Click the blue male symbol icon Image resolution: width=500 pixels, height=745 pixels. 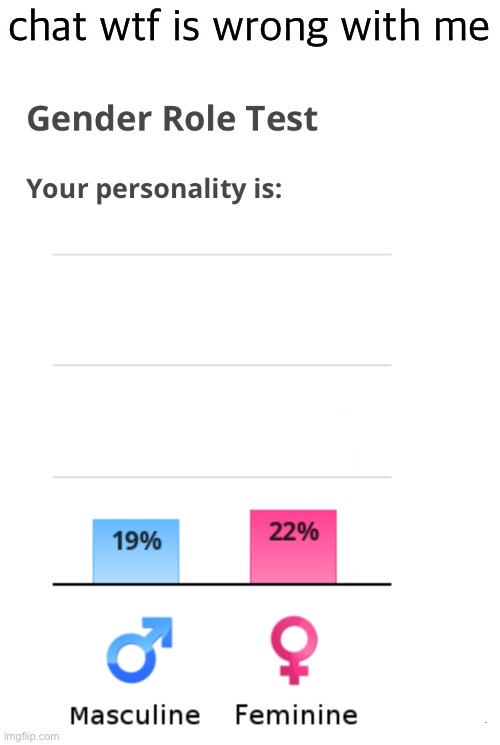point(139,649)
